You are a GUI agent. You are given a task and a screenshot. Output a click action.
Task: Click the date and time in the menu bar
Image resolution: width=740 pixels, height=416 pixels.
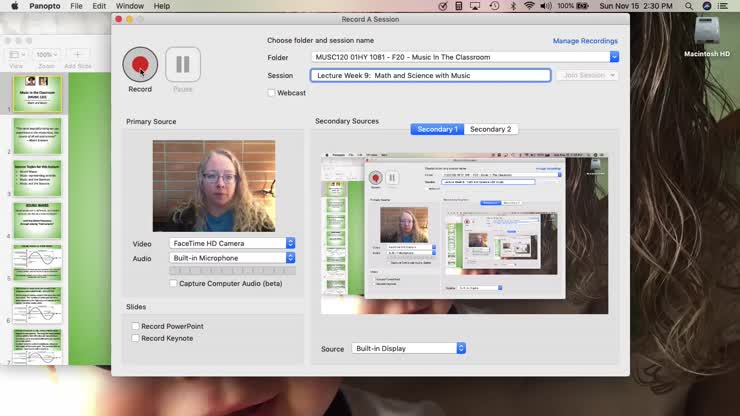[x=636, y=6]
